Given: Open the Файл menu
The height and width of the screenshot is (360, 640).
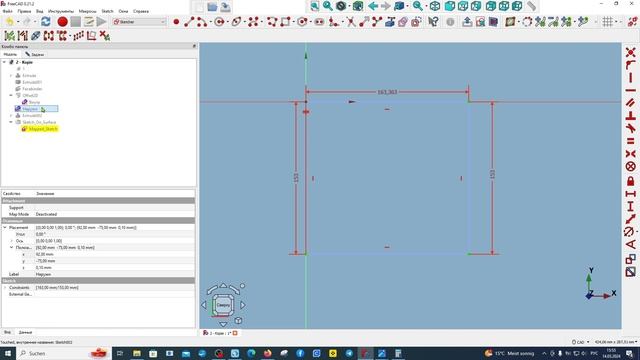Looking at the screenshot, I should (7, 11).
